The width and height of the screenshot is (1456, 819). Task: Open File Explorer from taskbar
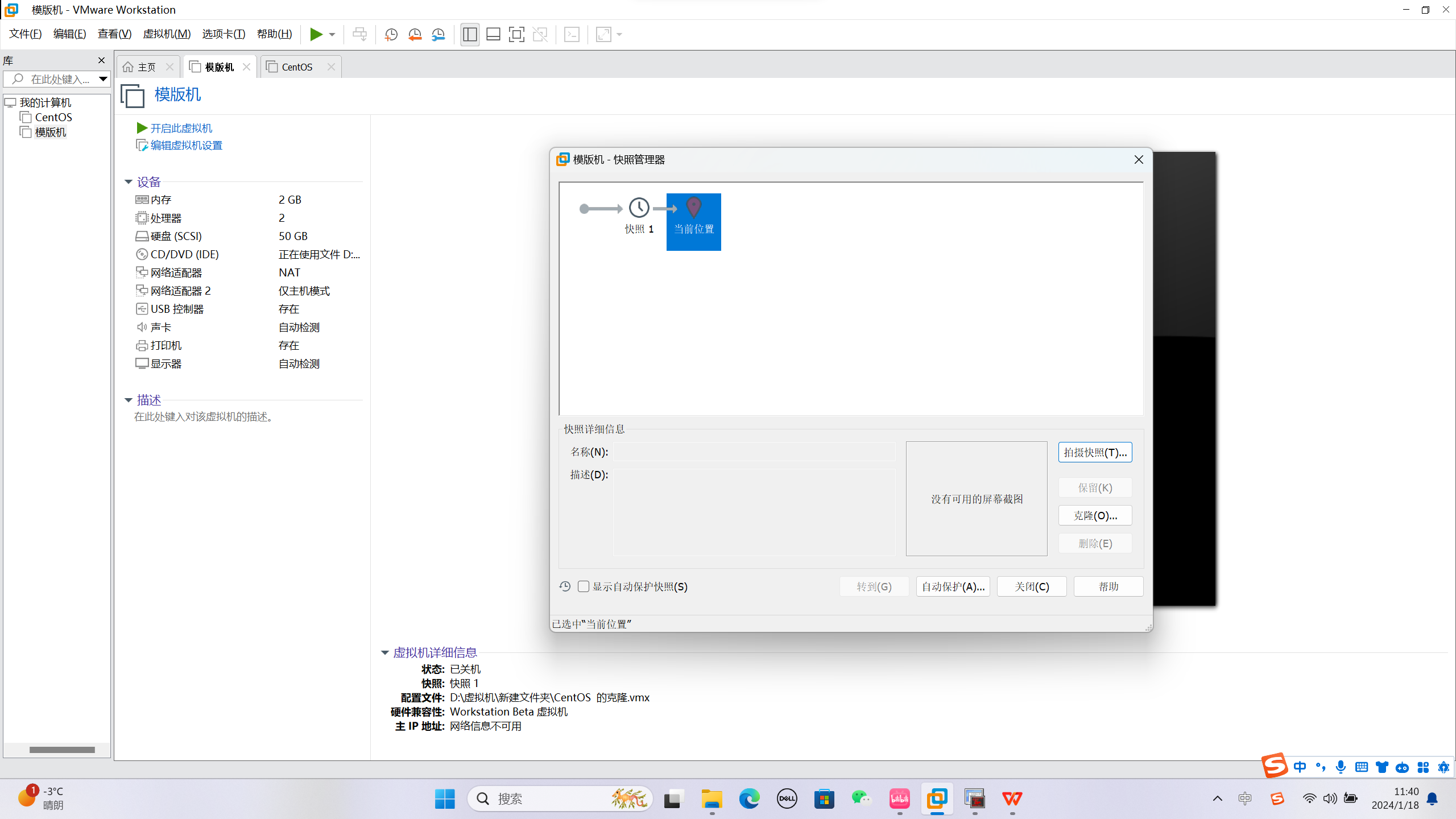(x=712, y=799)
